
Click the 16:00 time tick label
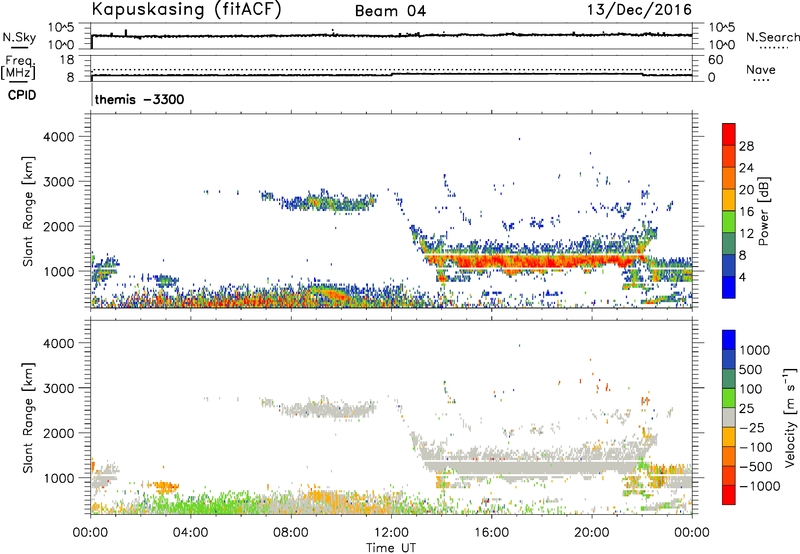pos(491,533)
